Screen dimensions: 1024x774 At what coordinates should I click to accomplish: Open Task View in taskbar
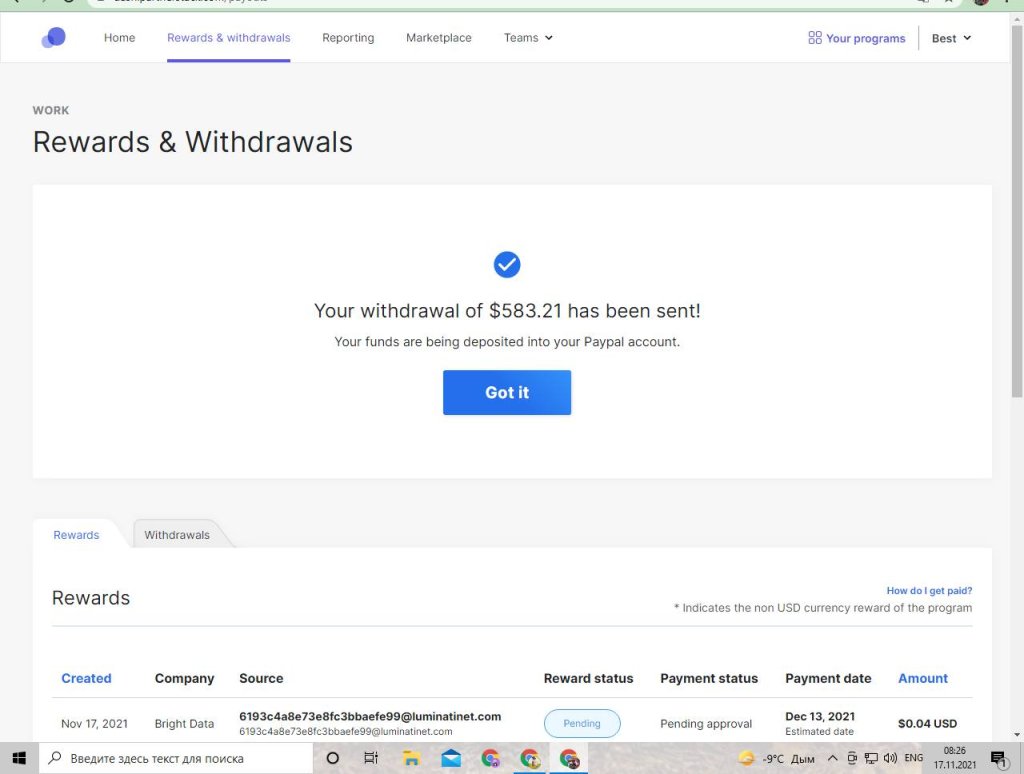371,758
